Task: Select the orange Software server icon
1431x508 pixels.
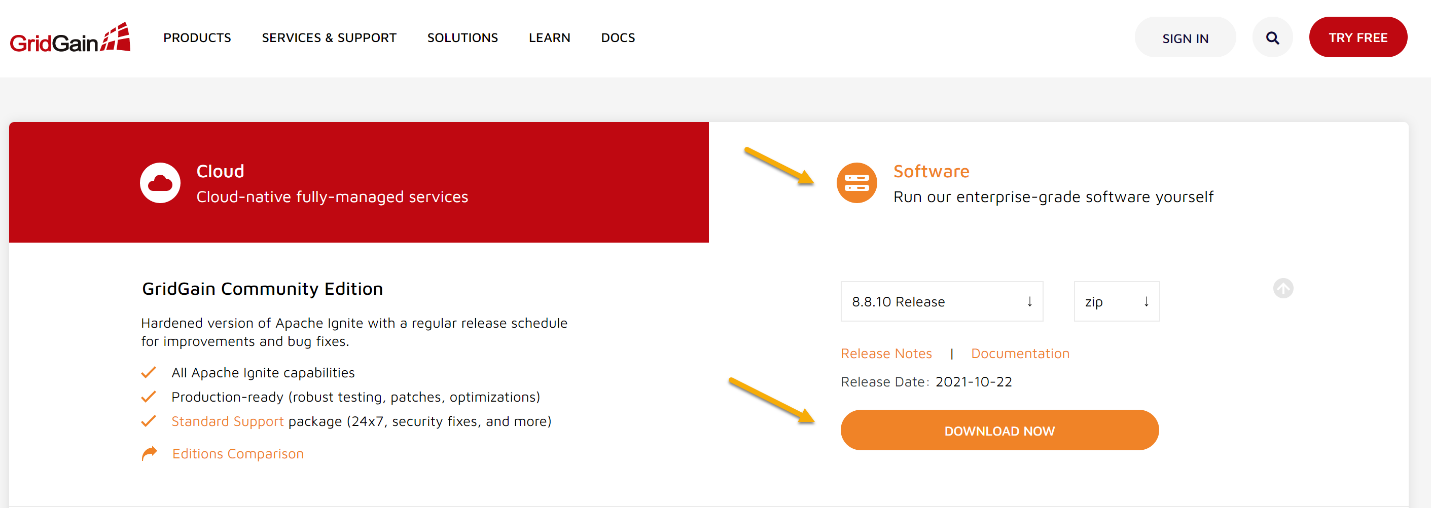Action: point(857,183)
